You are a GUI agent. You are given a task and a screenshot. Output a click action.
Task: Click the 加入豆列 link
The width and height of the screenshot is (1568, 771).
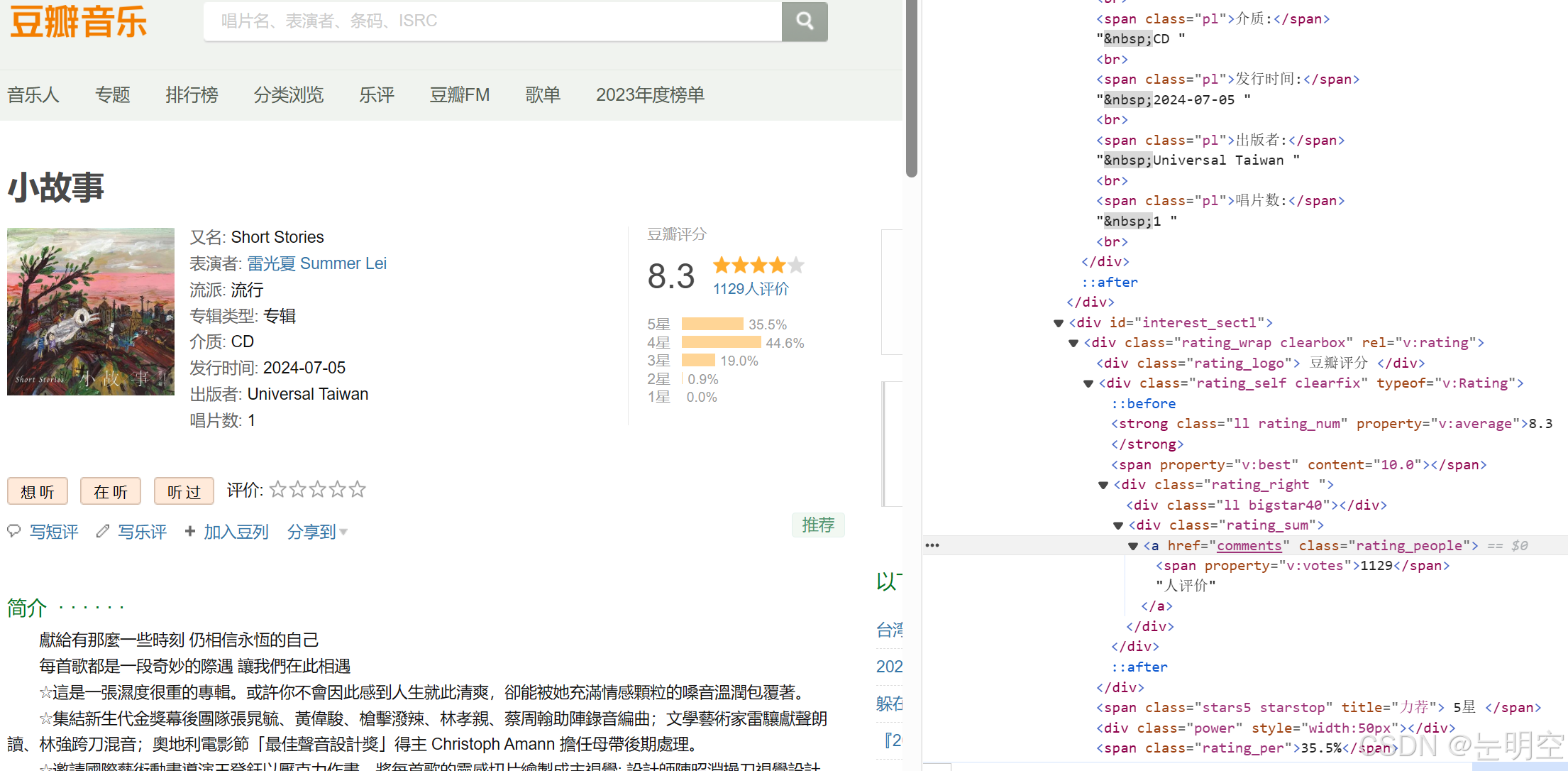[x=236, y=532]
